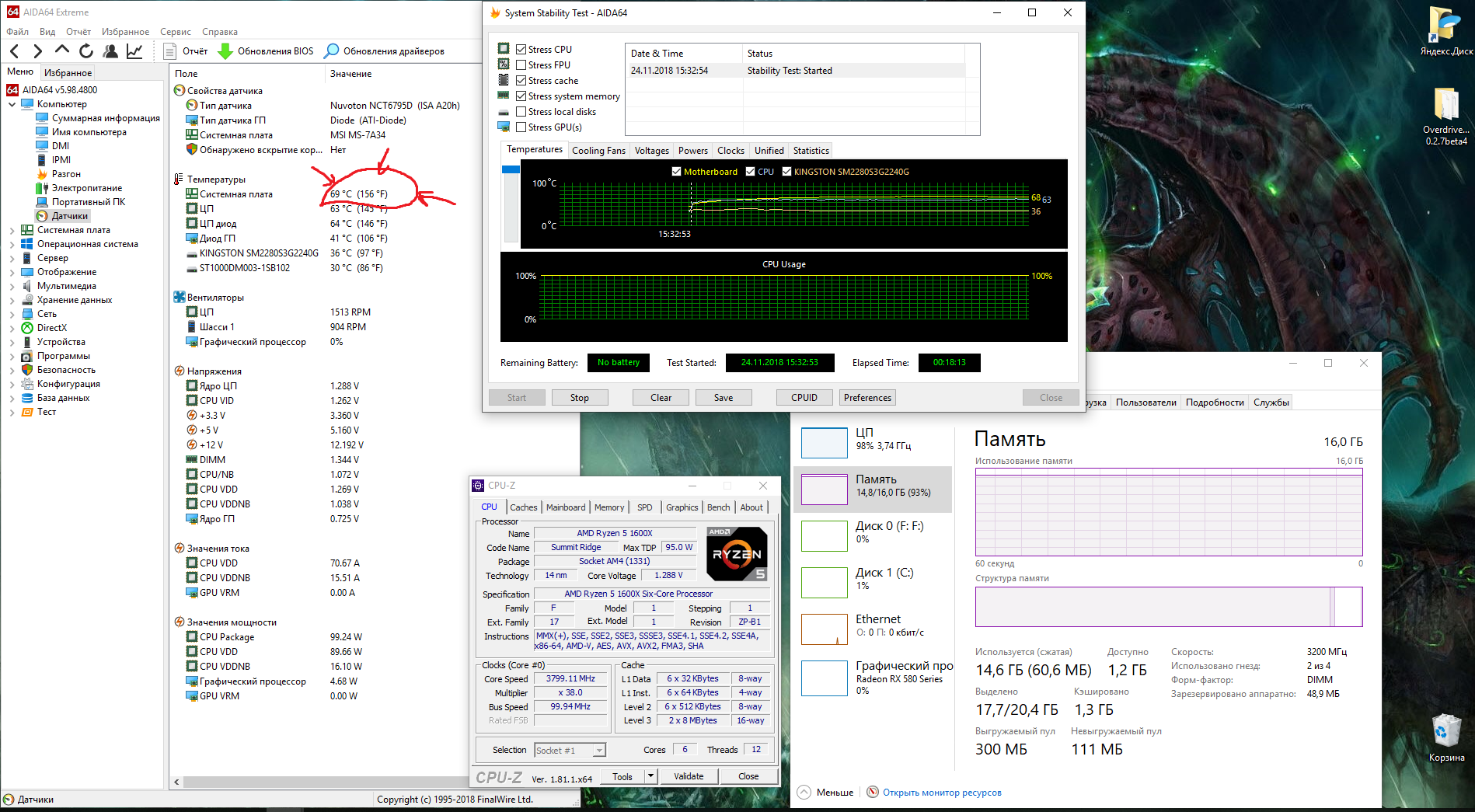Open the Яндекс.Диск desktop icon

coord(1445,31)
